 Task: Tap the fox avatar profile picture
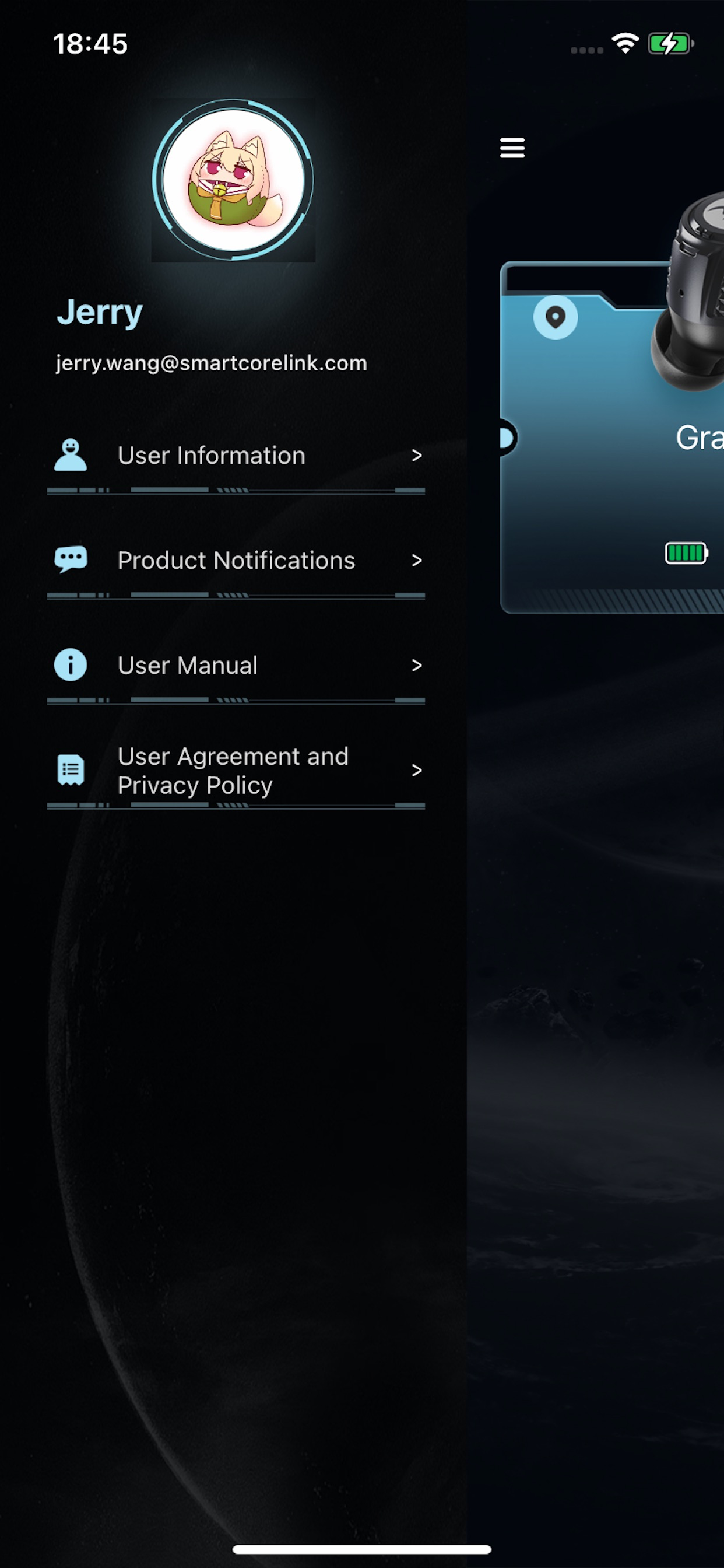[x=233, y=180]
